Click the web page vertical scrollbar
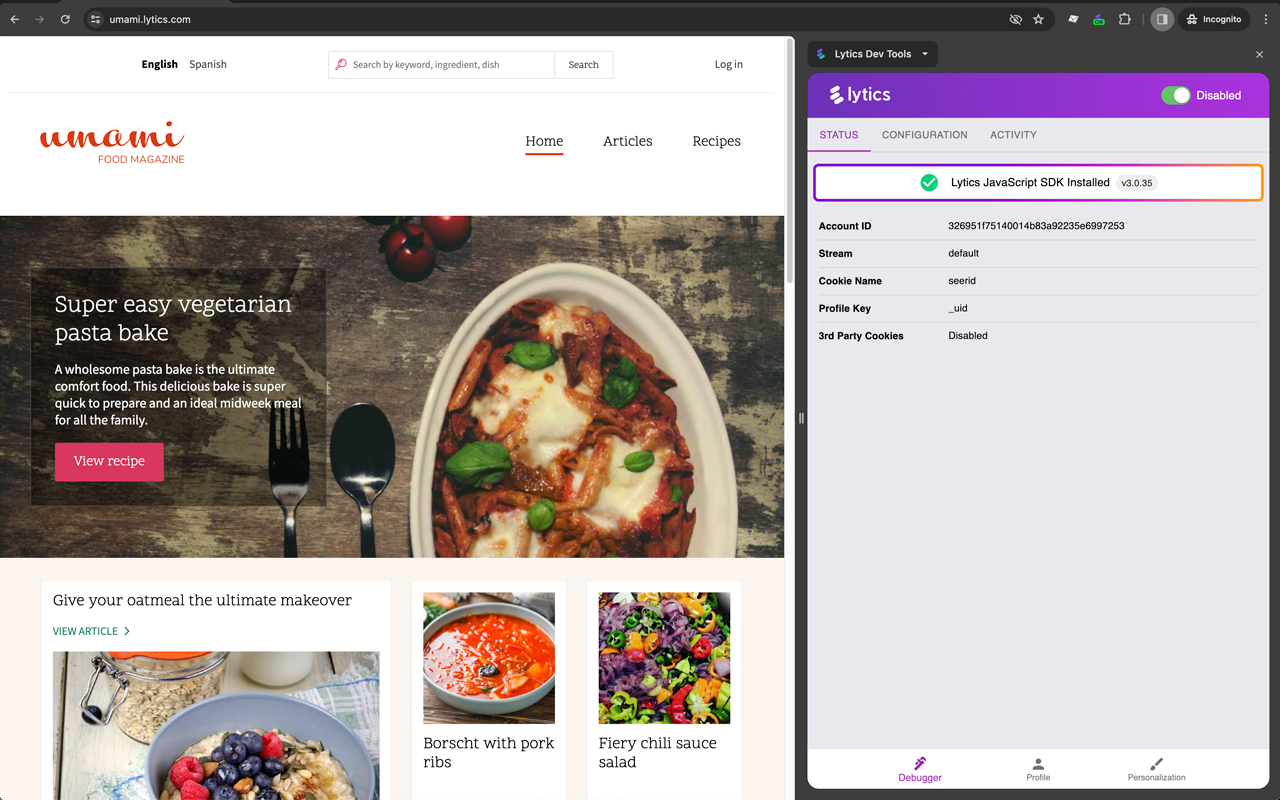 [789, 160]
